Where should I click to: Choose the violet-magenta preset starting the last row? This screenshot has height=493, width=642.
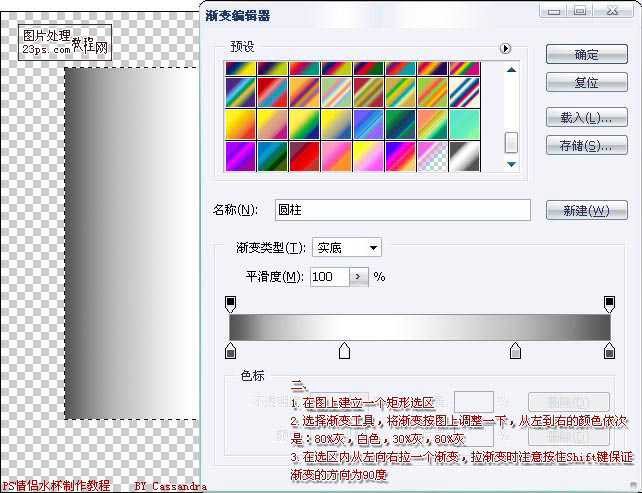click(x=240, y=156)
